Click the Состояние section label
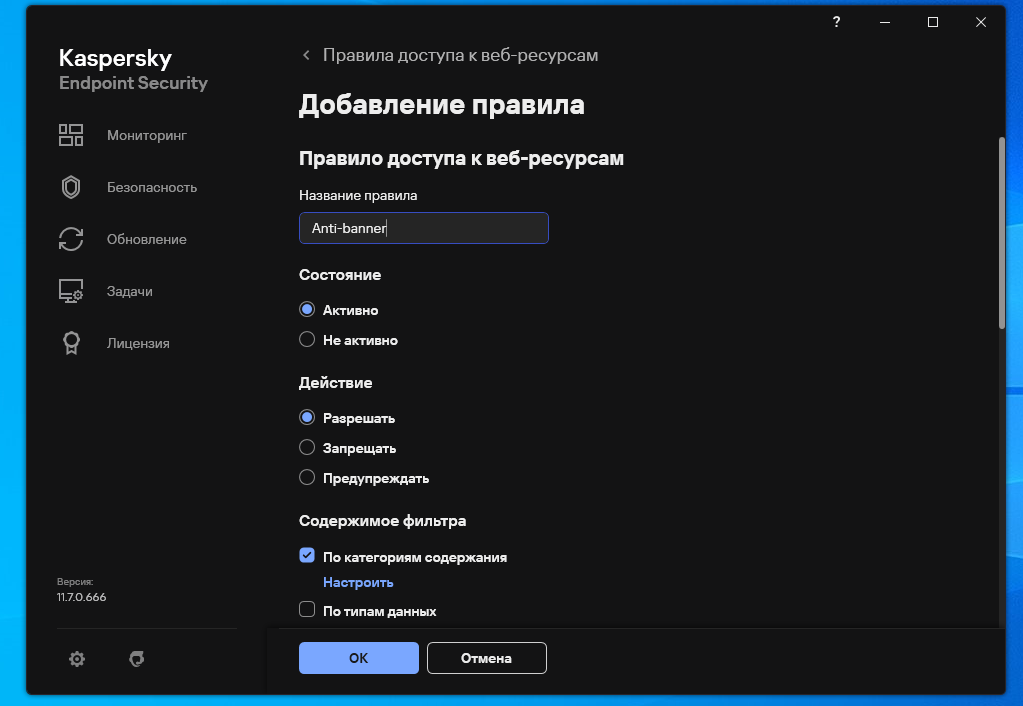This screenshot has width=1023, height=706. (x=340, y=275)
